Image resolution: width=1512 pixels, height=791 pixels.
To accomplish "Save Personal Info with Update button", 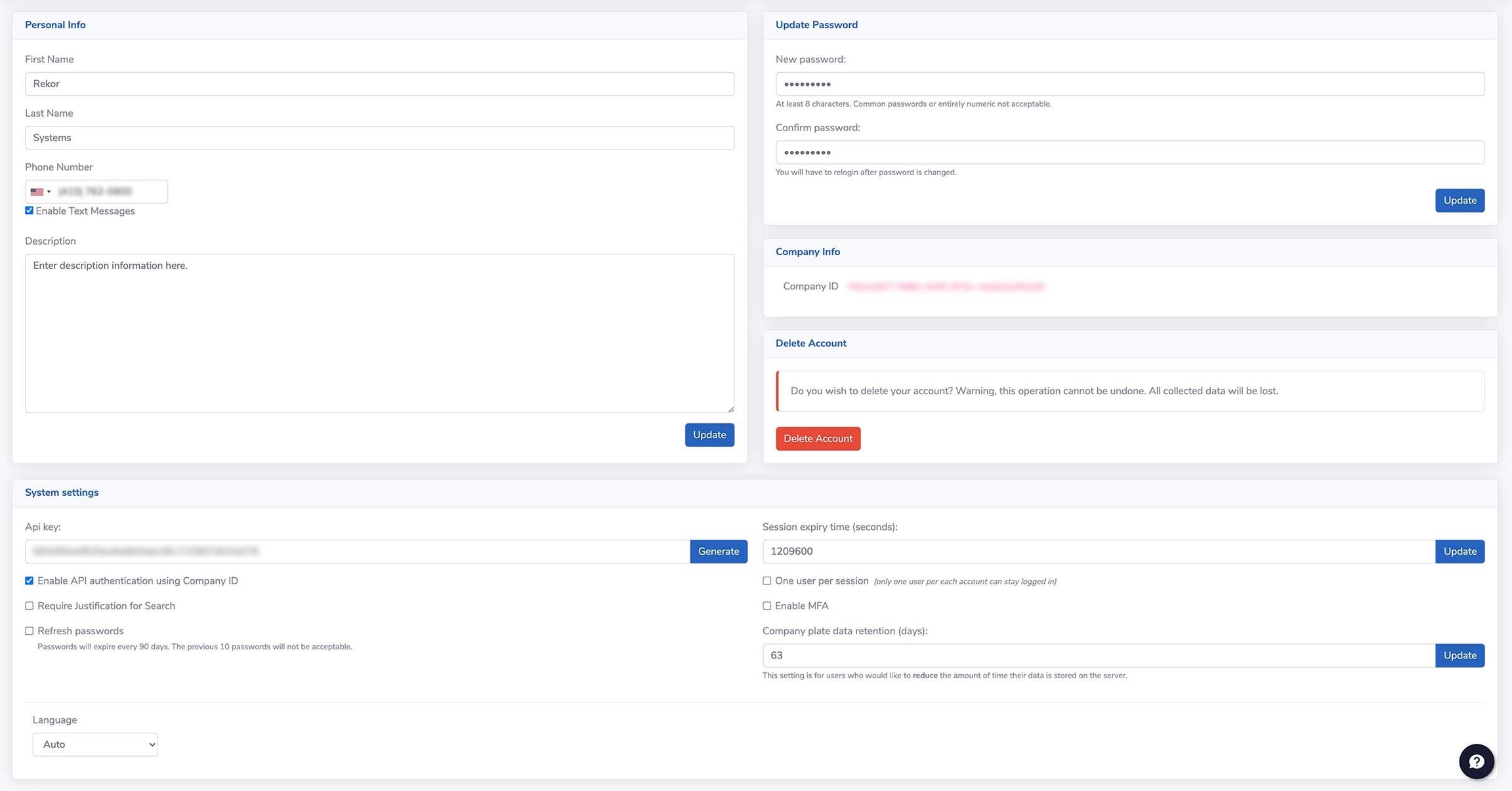I will 709,434.
